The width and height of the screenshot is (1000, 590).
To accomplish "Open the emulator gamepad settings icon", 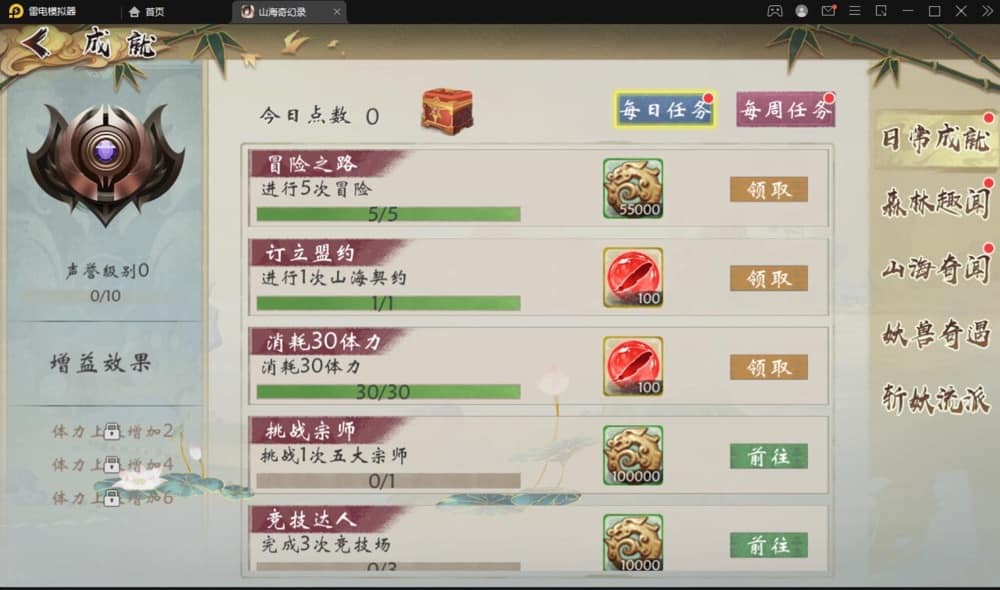I will pyautogui.click(x=774, y=11).
